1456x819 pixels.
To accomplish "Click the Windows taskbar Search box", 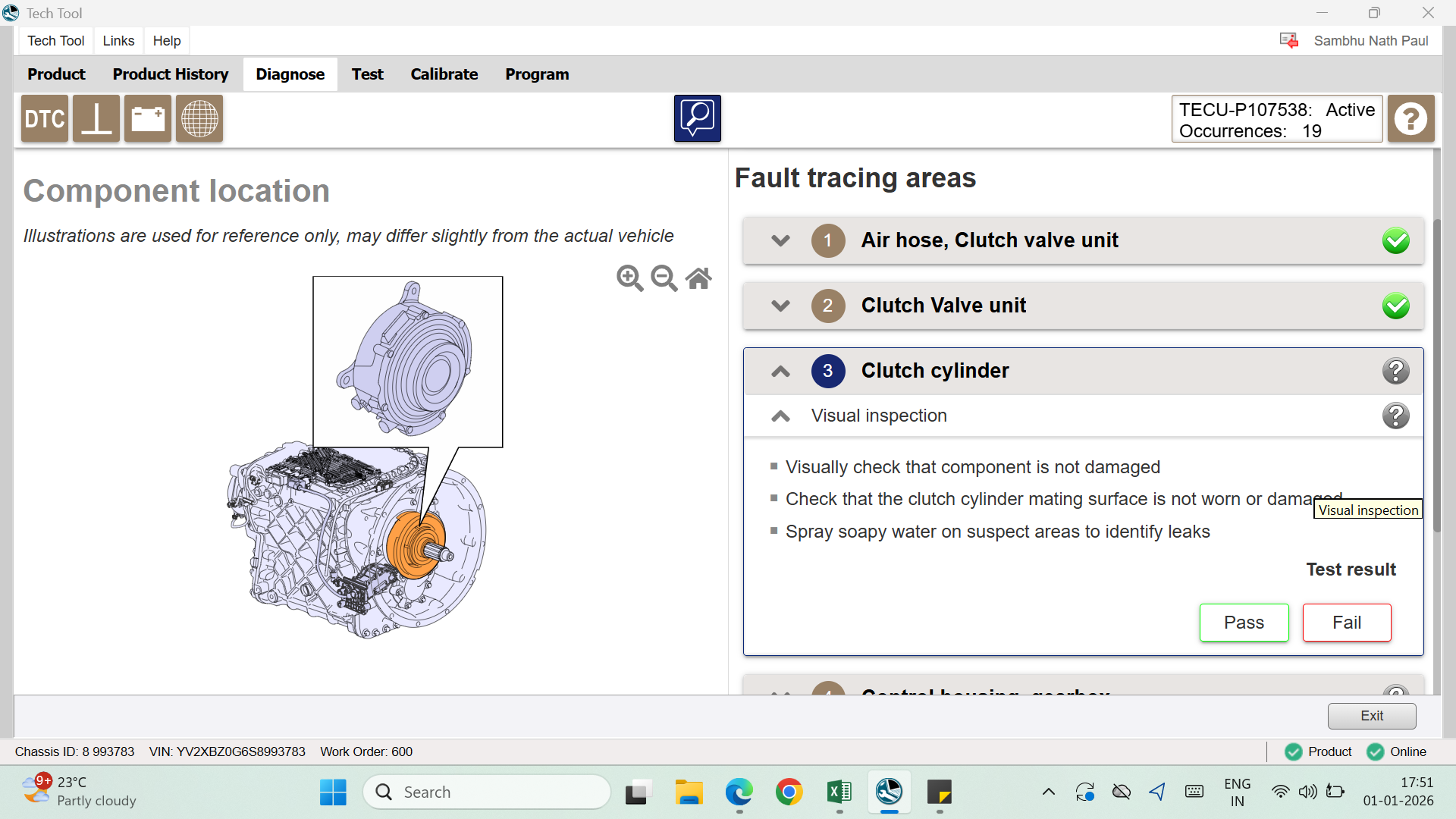I will coord(487,792).
